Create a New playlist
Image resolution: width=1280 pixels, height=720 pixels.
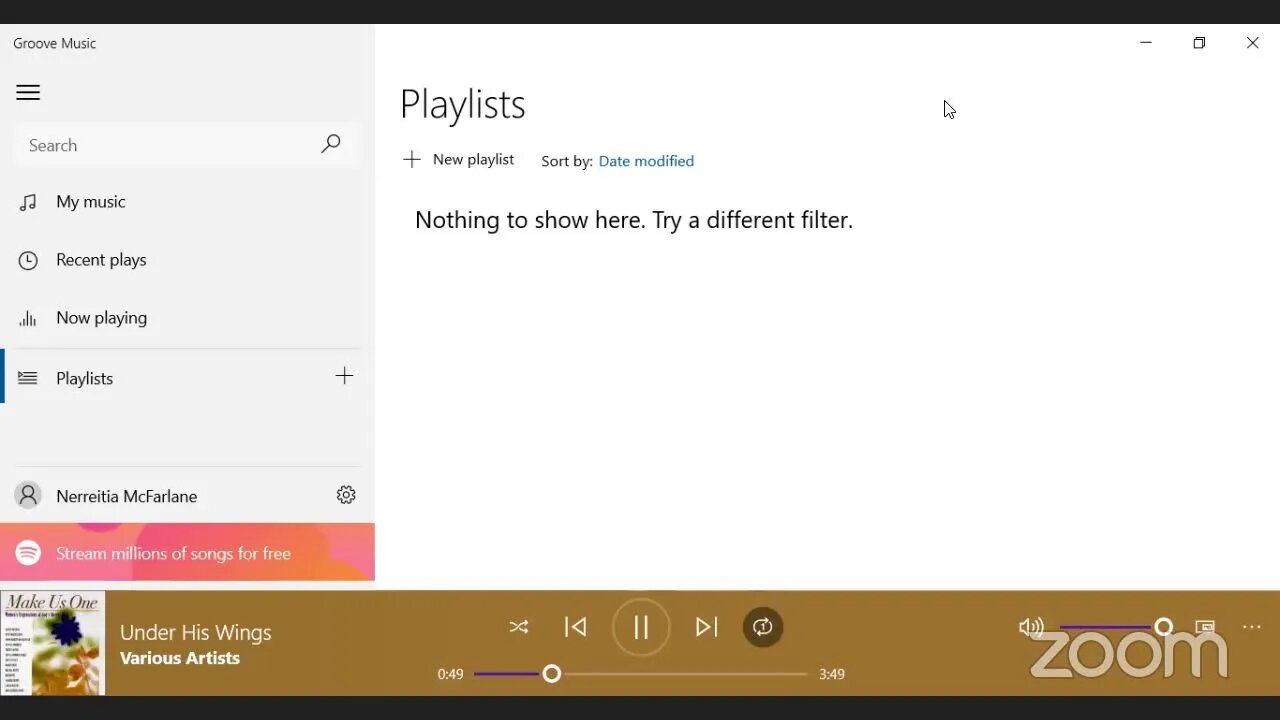tap(458, 160)
